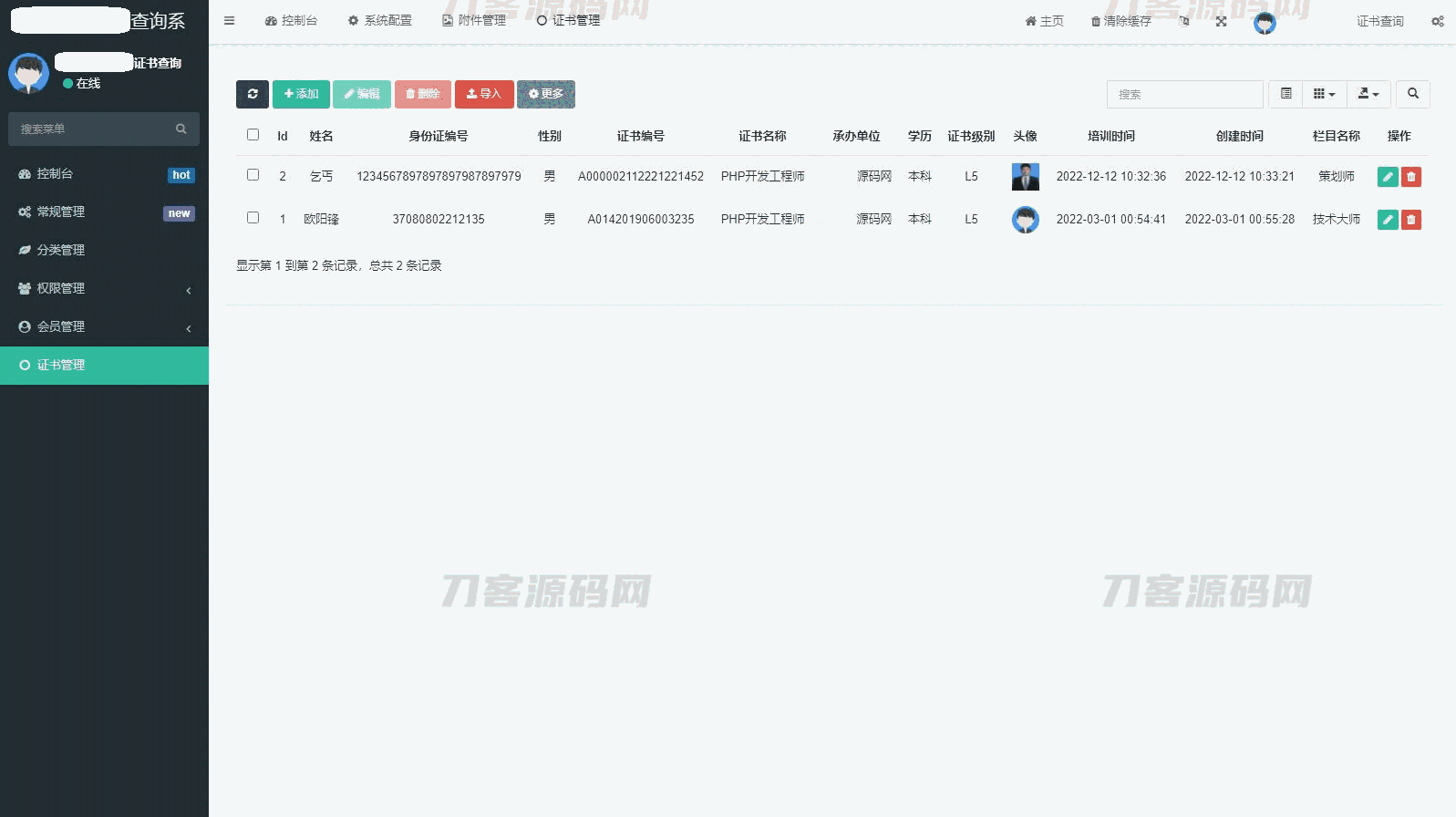Click the 添加 add button
The width and height of the screenshot is (1456, 817).
click(x=301, y=94)
